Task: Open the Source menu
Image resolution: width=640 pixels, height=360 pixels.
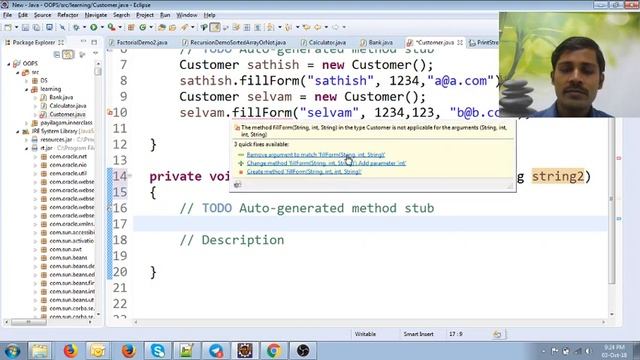Action: (42, 15)
